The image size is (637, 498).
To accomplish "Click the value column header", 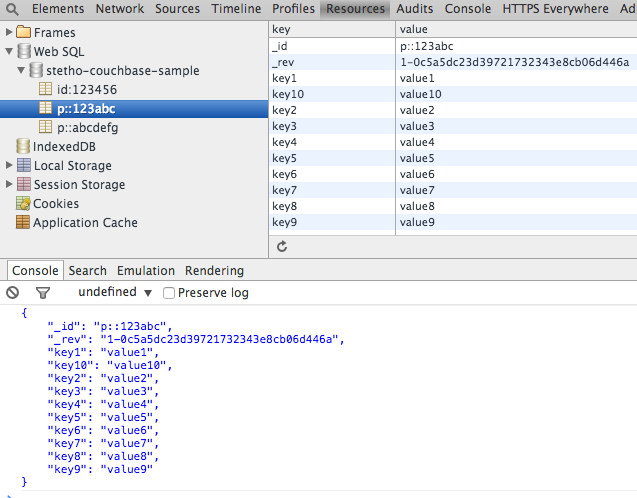I will (x=516, y=29).
